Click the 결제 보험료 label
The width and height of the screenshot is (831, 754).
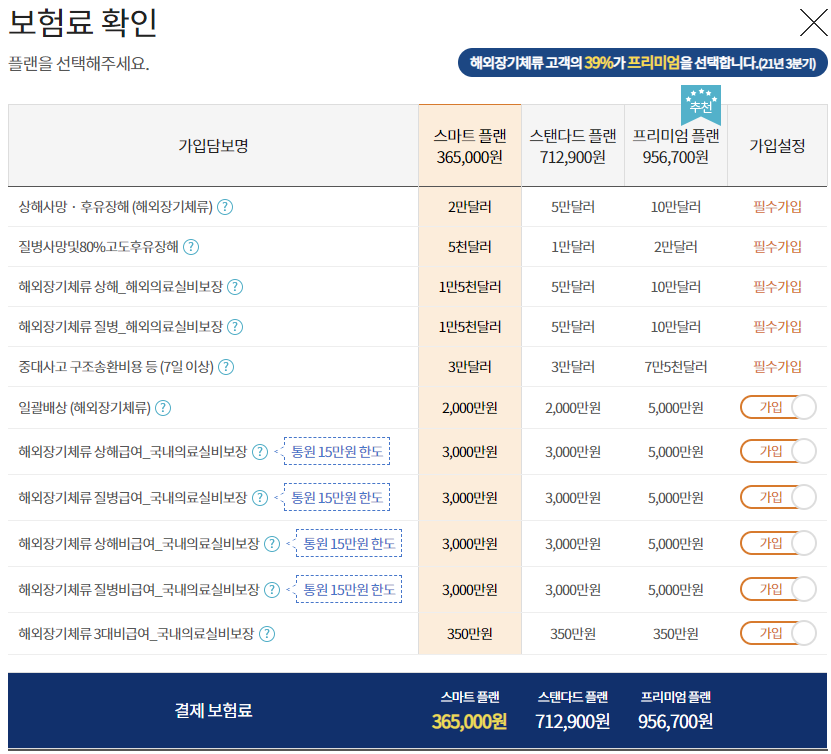pos(213,711)
